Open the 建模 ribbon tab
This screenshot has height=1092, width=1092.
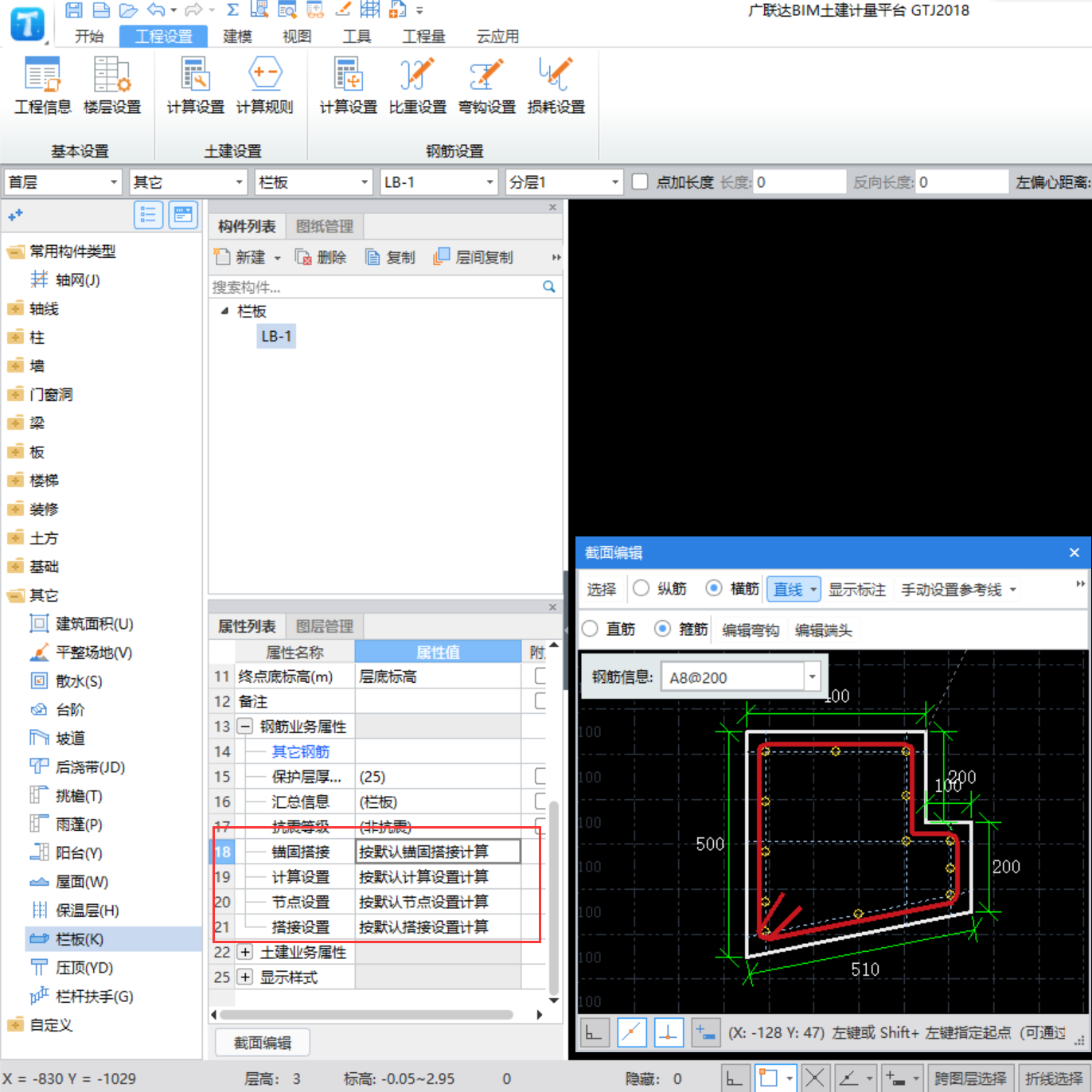pyautogui.click(x=237, y=37)
